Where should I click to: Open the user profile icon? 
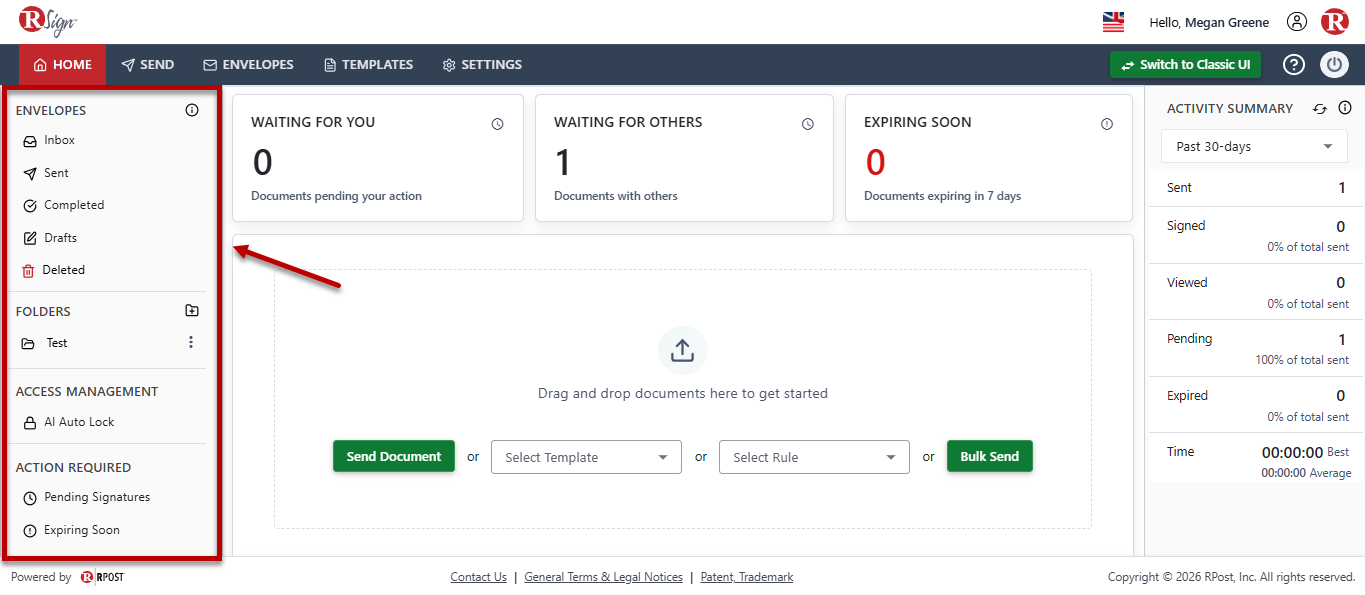coord(1297,22)
